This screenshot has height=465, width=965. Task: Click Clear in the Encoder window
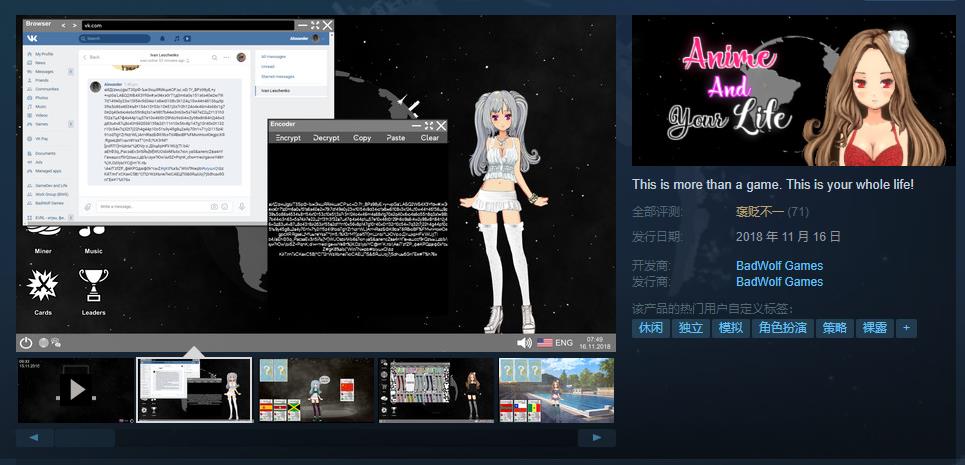click(x=430, y=138)
